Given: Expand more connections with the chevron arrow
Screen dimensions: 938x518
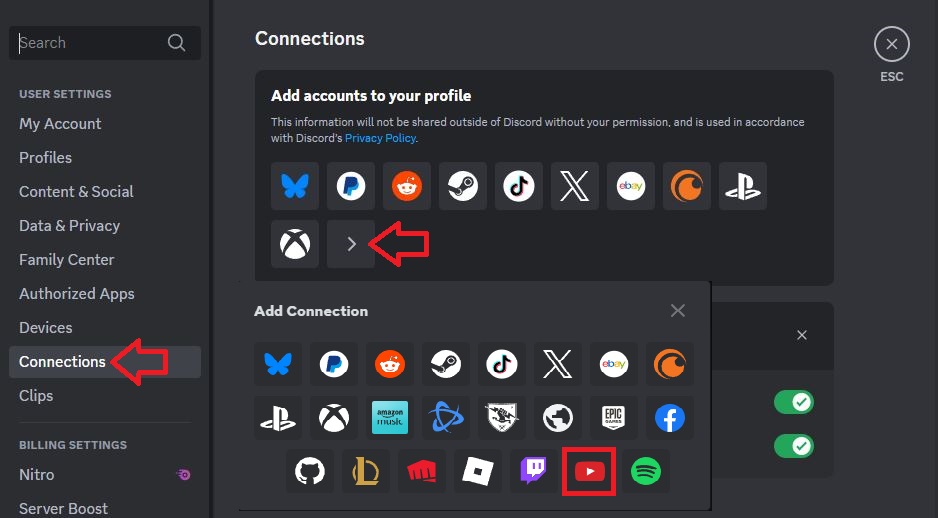Looking at the screenshot, I should point(351,244).
